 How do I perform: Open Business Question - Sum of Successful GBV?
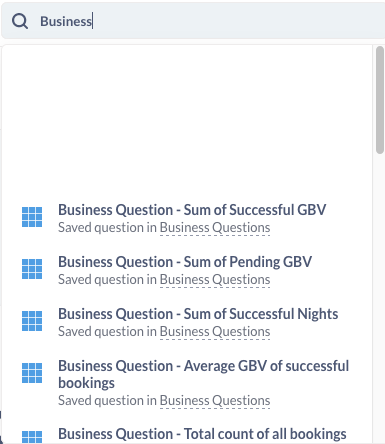(192, 210)
